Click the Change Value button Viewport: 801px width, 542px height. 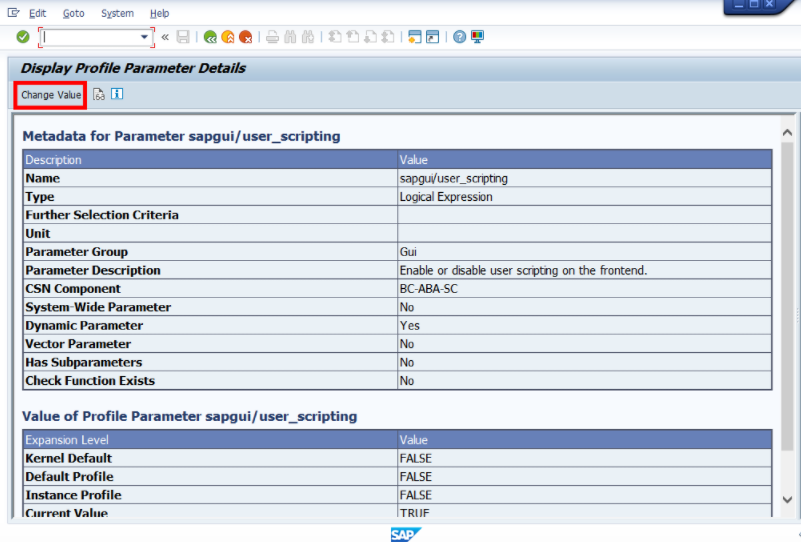[51, 95]
